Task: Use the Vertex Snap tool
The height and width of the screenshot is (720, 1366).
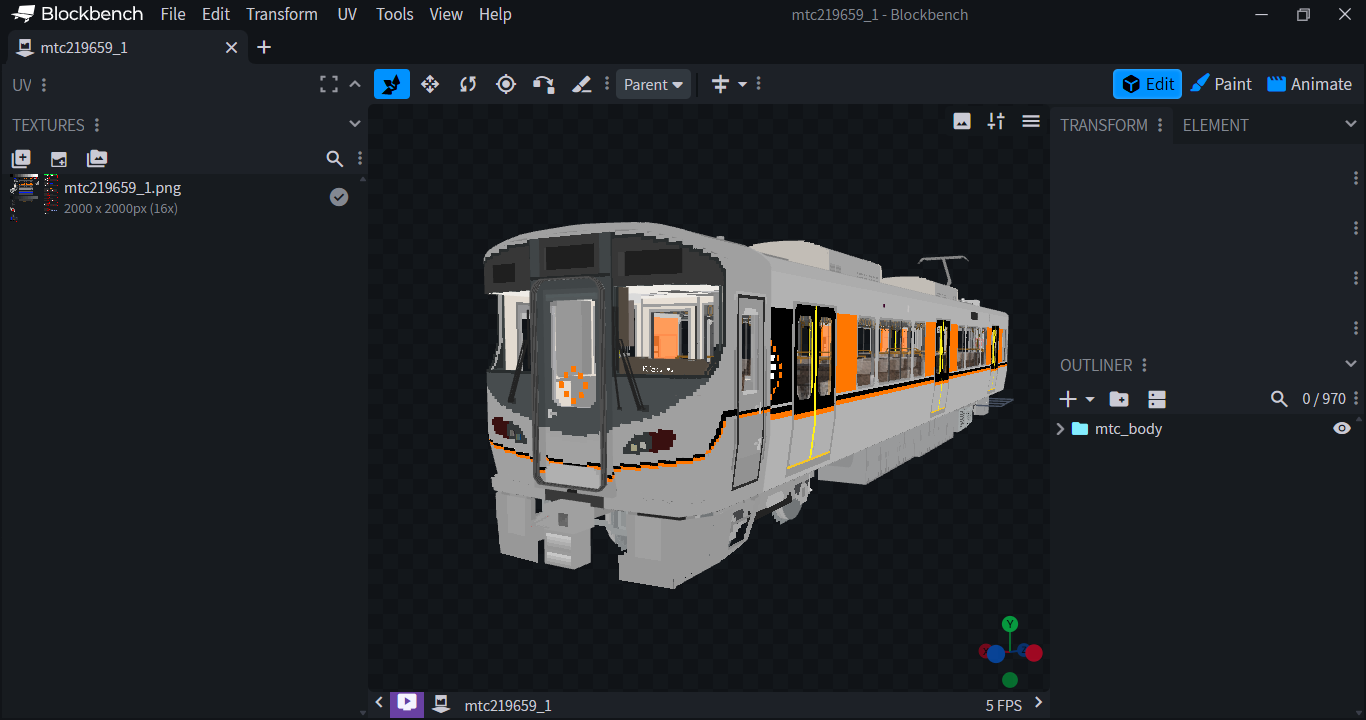Action: [x=543, y=84]
